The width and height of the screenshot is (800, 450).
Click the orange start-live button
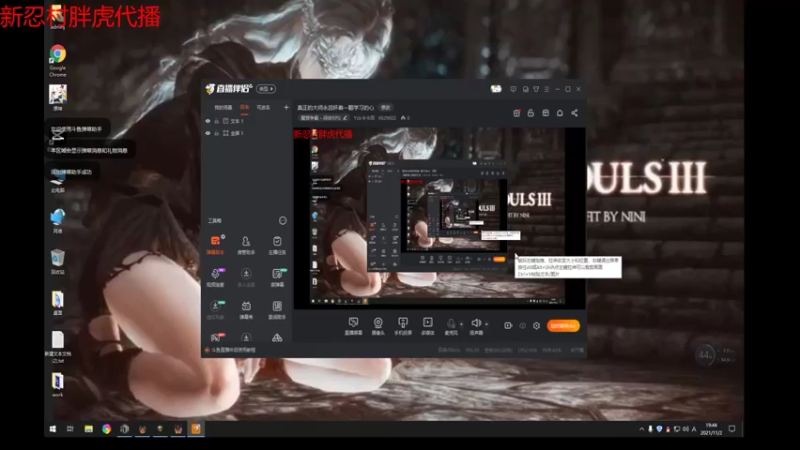click(x=563, y=326)
